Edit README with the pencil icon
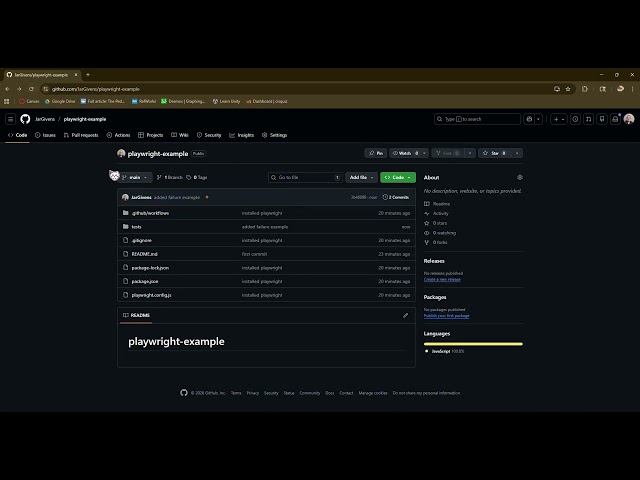 click(405, 315)
